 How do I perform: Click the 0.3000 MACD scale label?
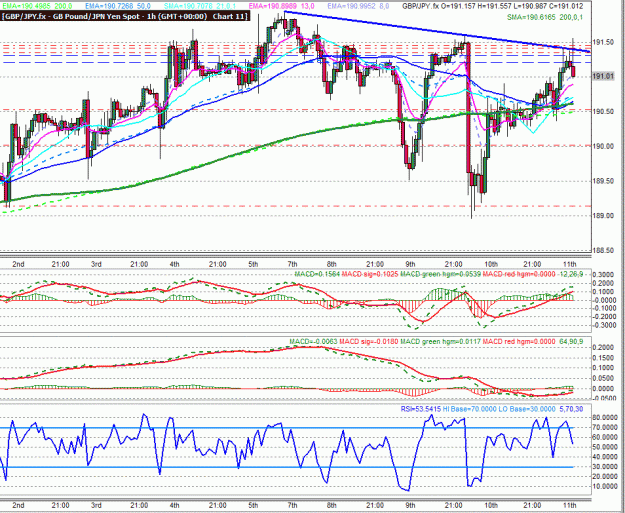tap(603, 275)
